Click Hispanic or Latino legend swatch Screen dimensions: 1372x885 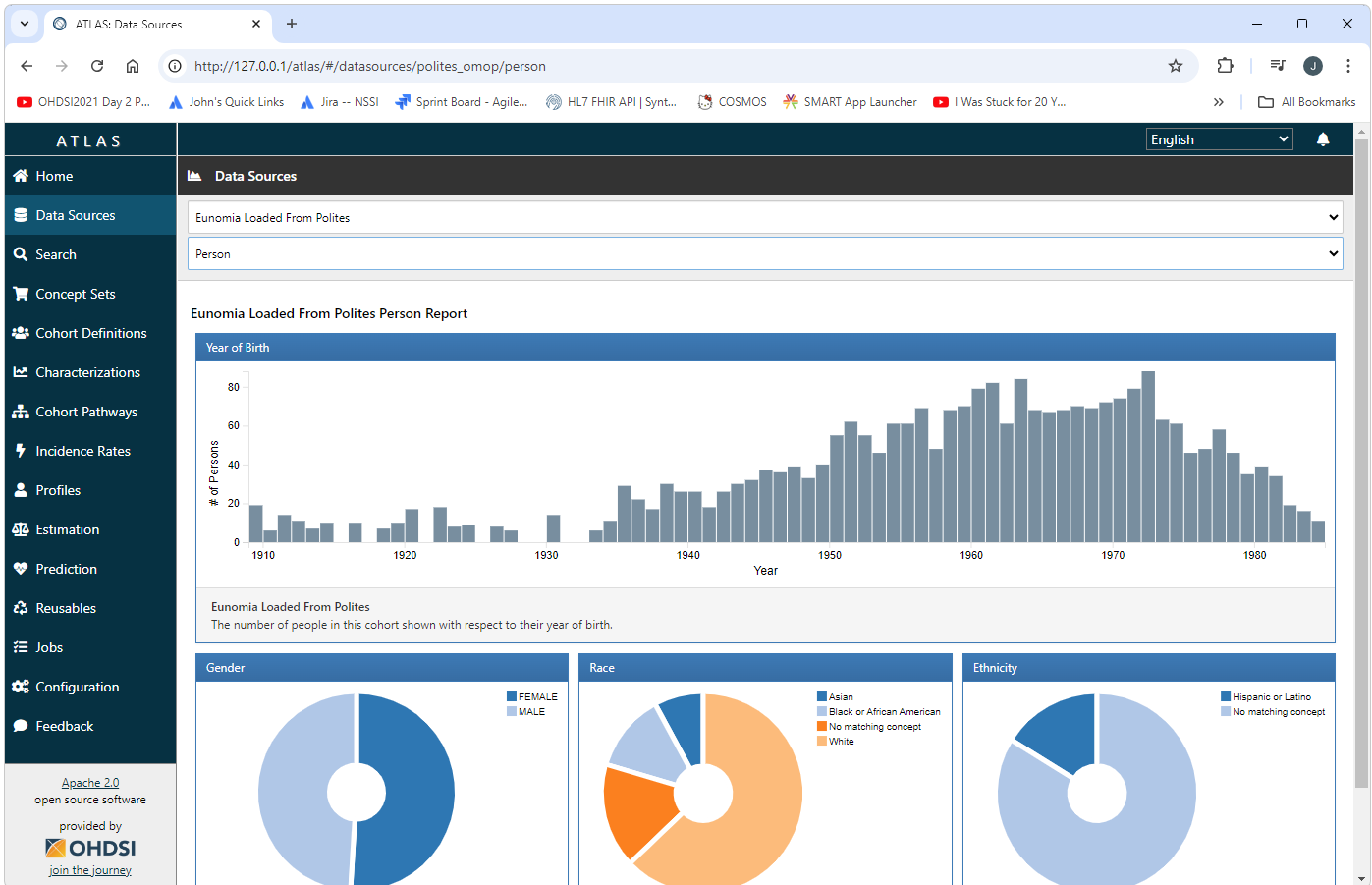1226,696
